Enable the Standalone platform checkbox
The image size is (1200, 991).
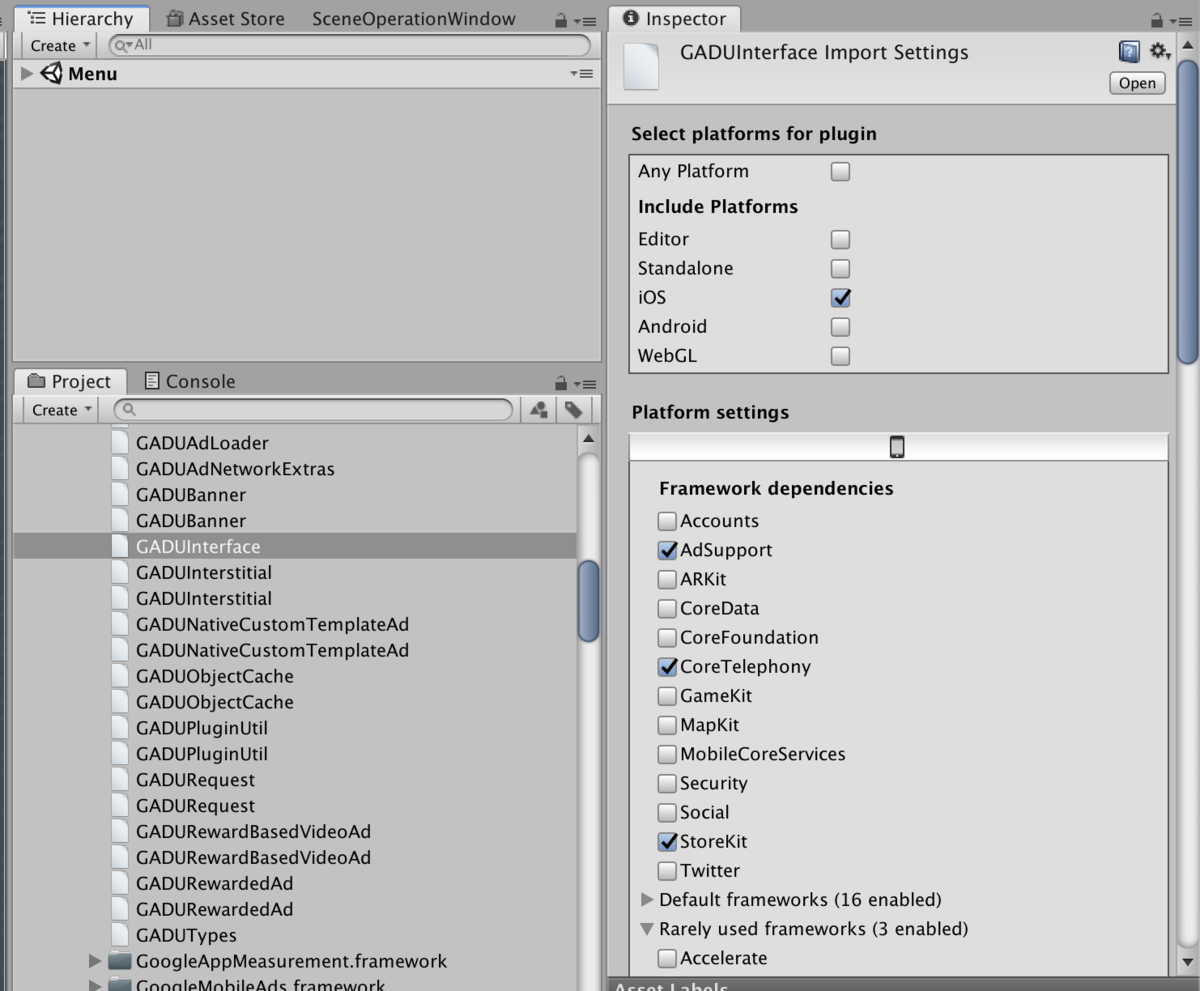point(840,269)
